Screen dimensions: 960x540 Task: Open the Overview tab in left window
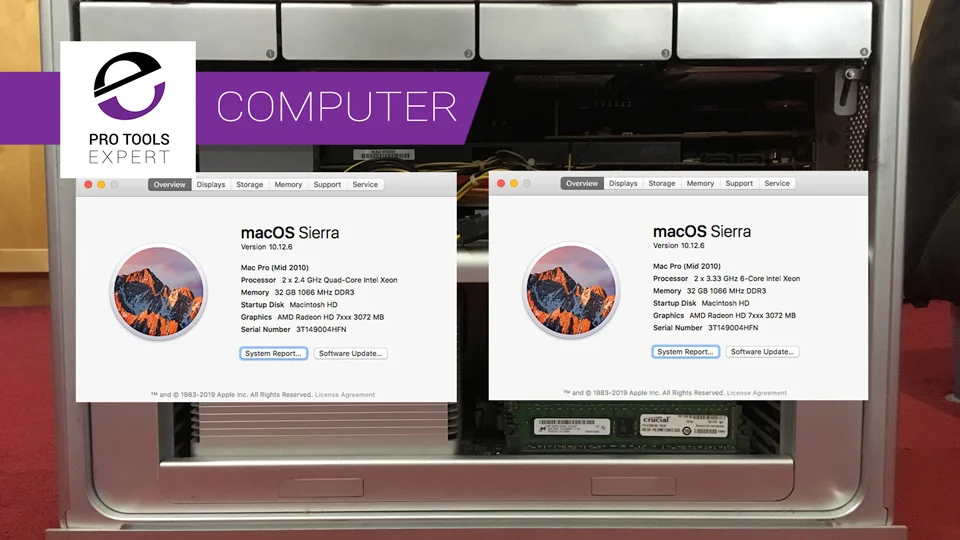[x=169, y=184]
